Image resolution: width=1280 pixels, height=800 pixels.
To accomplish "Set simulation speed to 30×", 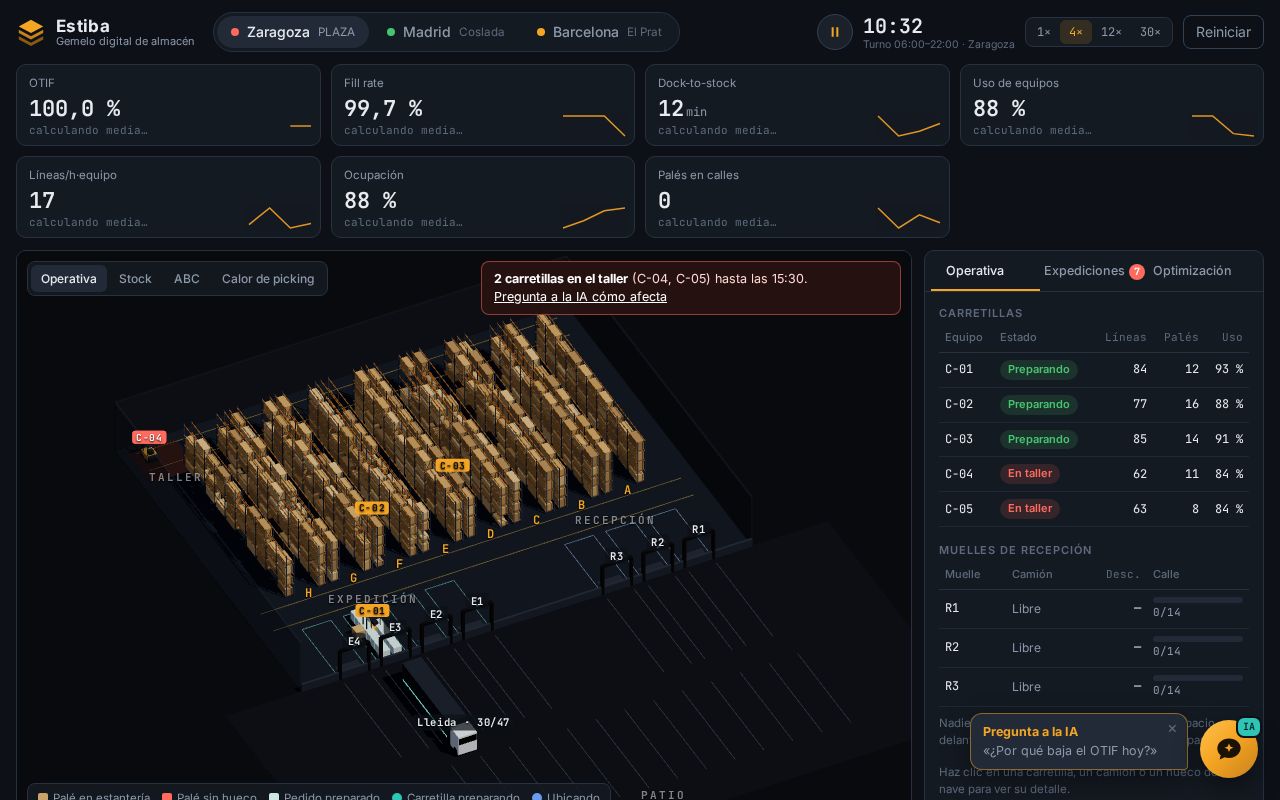I will (1150, 32).
